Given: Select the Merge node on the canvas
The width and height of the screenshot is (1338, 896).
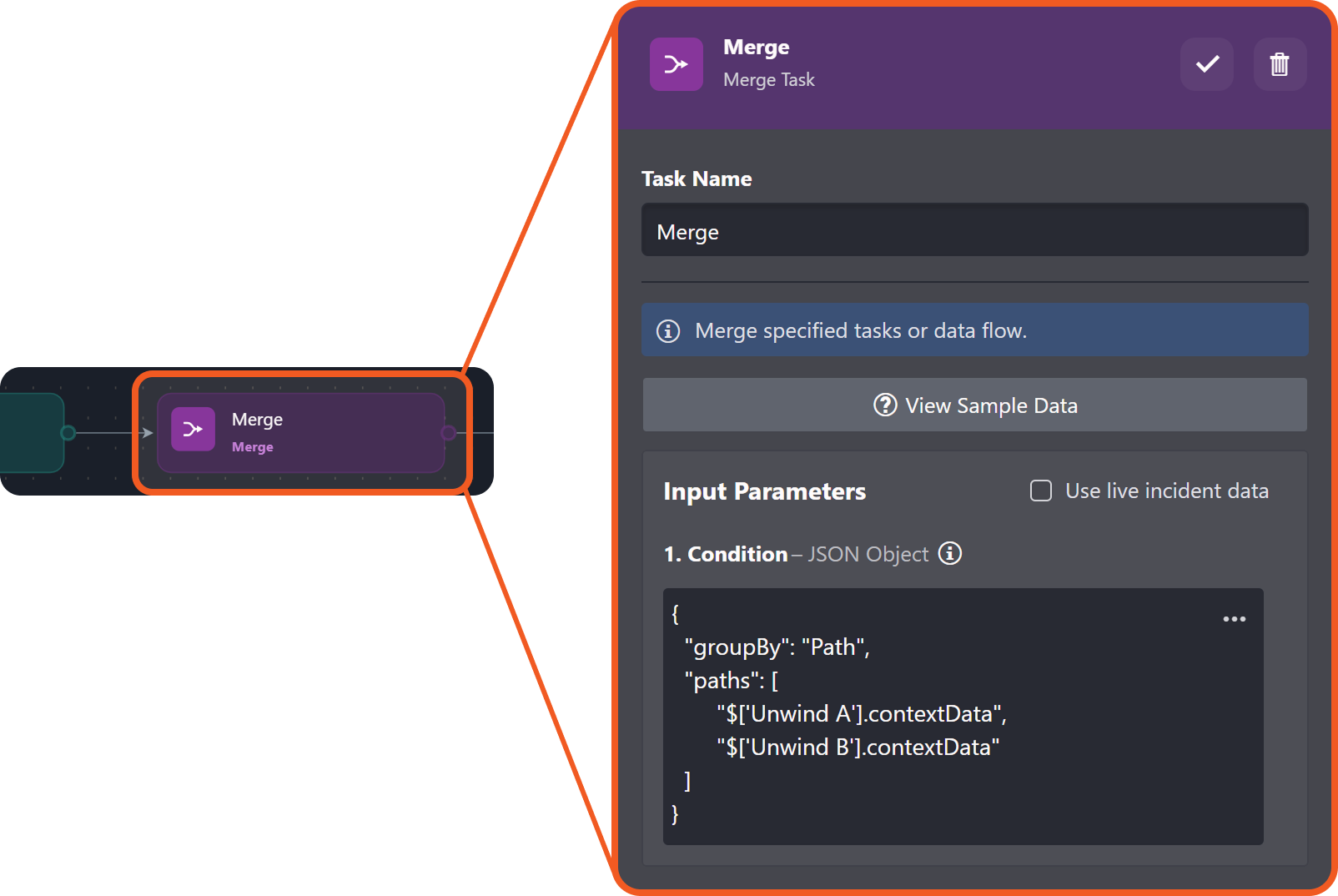Looking at the screenshot, I should click(x=301, y=433).
